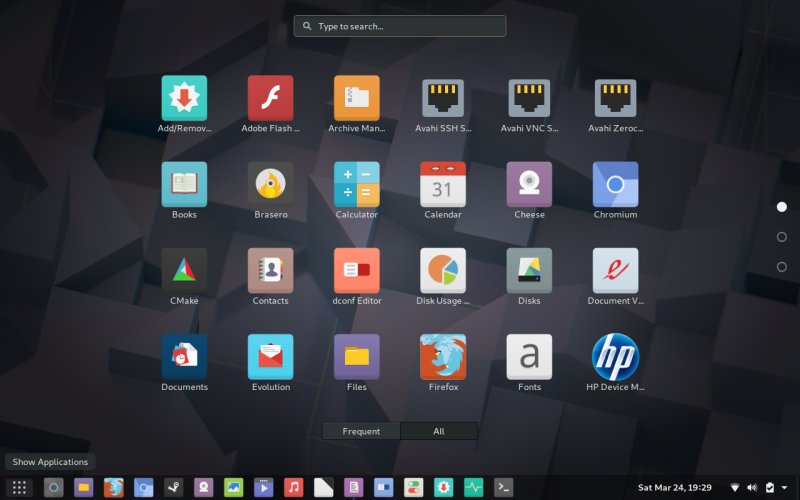800x500 pixels.
Task: Expand the system menu arrow in the tray
Action: point(785,488)
